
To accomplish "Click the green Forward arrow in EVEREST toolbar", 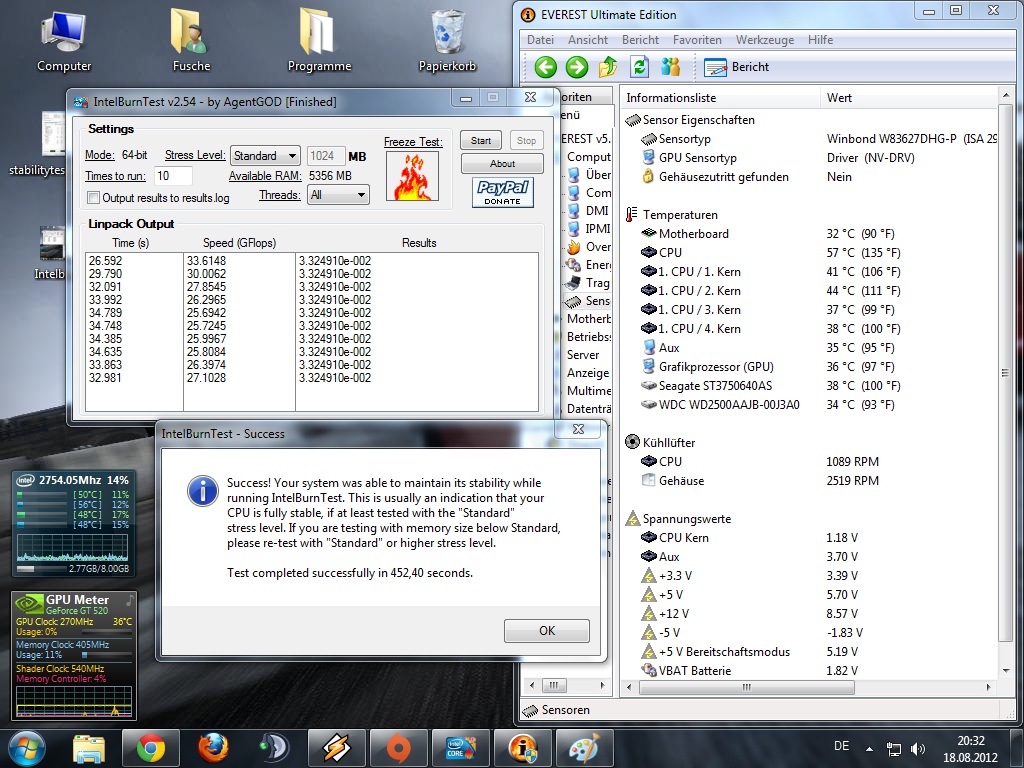I will point(577,67).
